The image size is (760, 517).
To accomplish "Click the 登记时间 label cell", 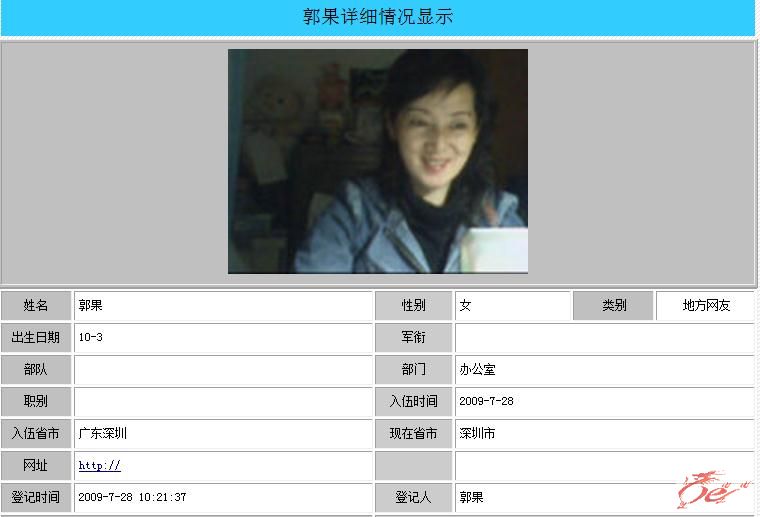I will [36, 497].
